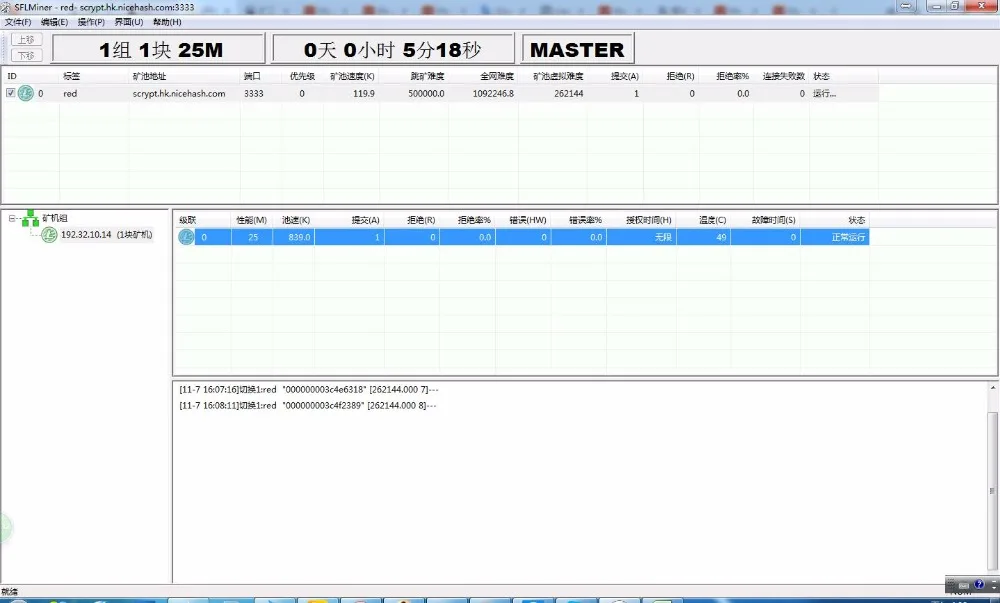The width and height of the screenshot is (1000, 603).
Task: Click the 性能(M) column header
Action: point(251,220)
